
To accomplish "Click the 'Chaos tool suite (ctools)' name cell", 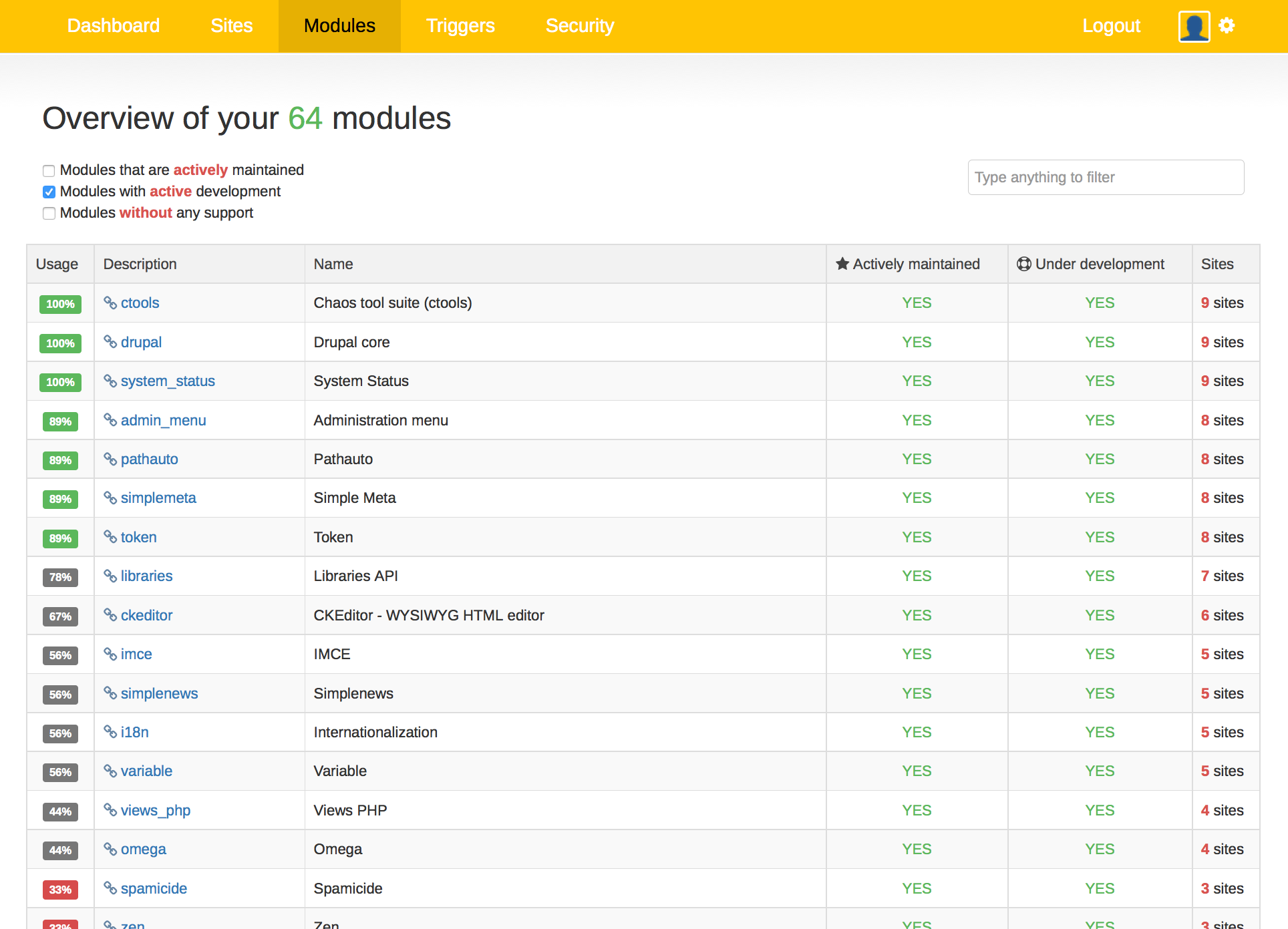I will pyautogui.click(x=393, y=303).
